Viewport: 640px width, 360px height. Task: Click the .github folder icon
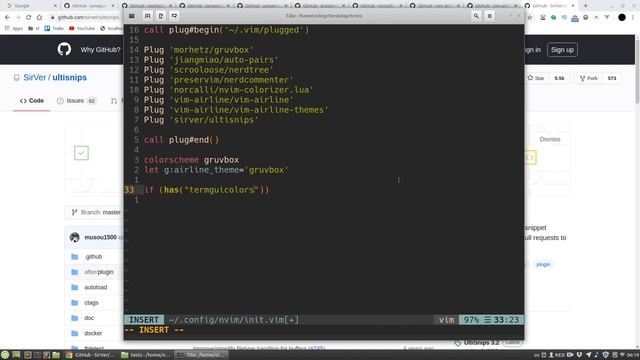[x=74, y=257]
